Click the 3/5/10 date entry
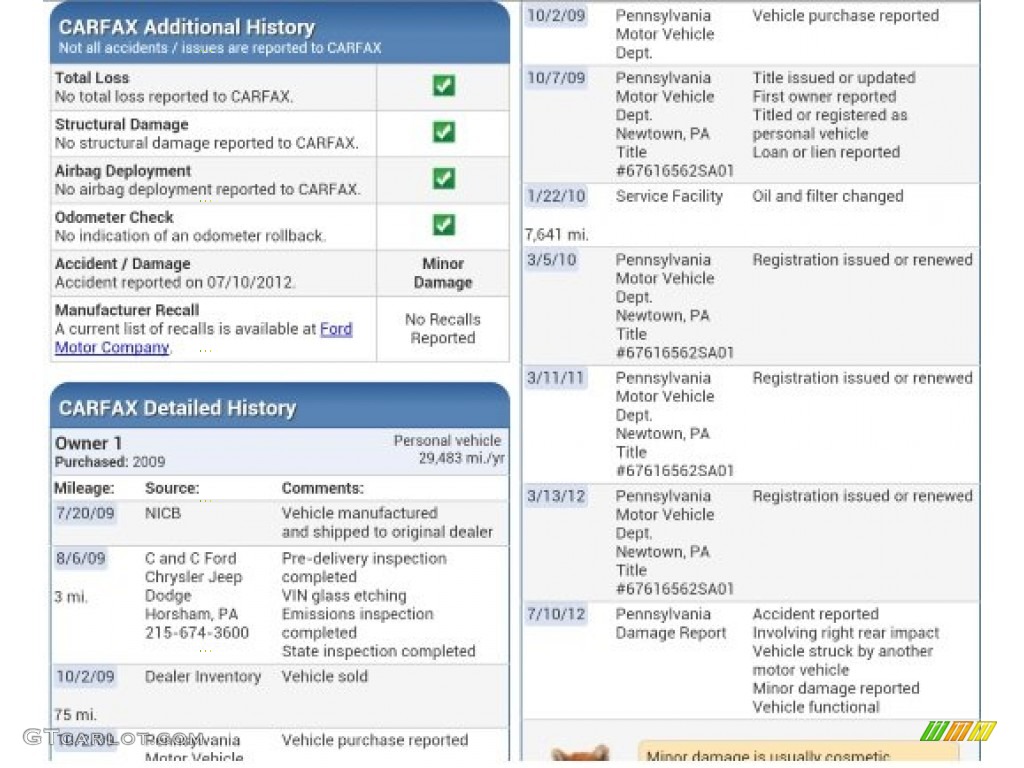1024x768 pixels. (551, 260)
